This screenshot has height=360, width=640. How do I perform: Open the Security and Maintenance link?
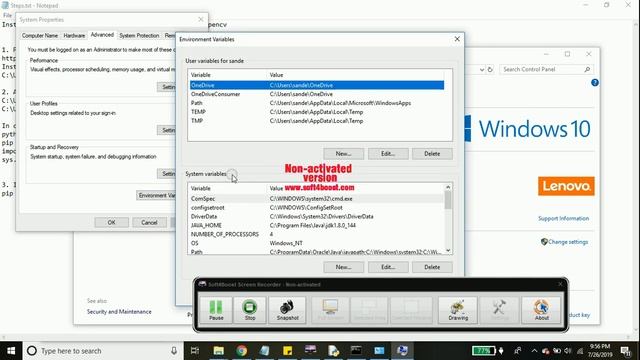(x=119, y=311)
